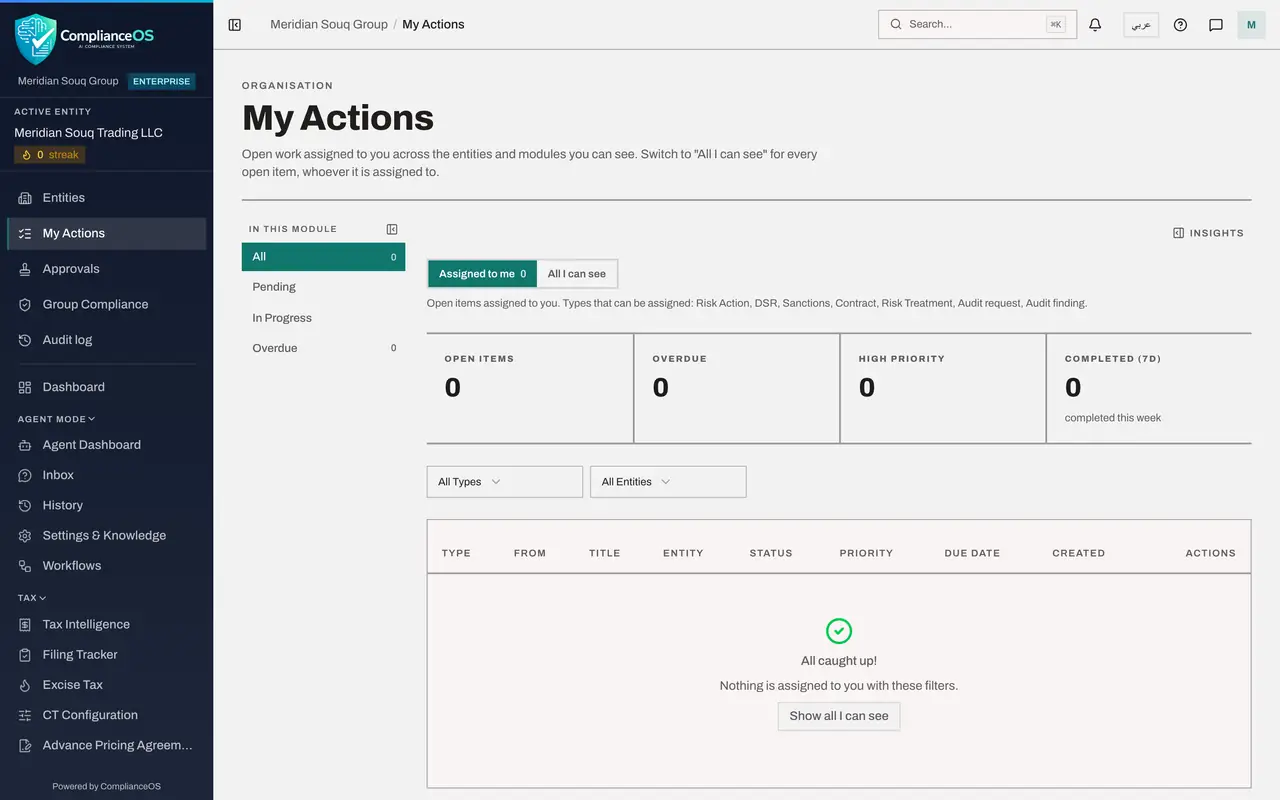Filter module list by In Progress
The height and width of the screenshot is (800, 1280).
point(323,318)
